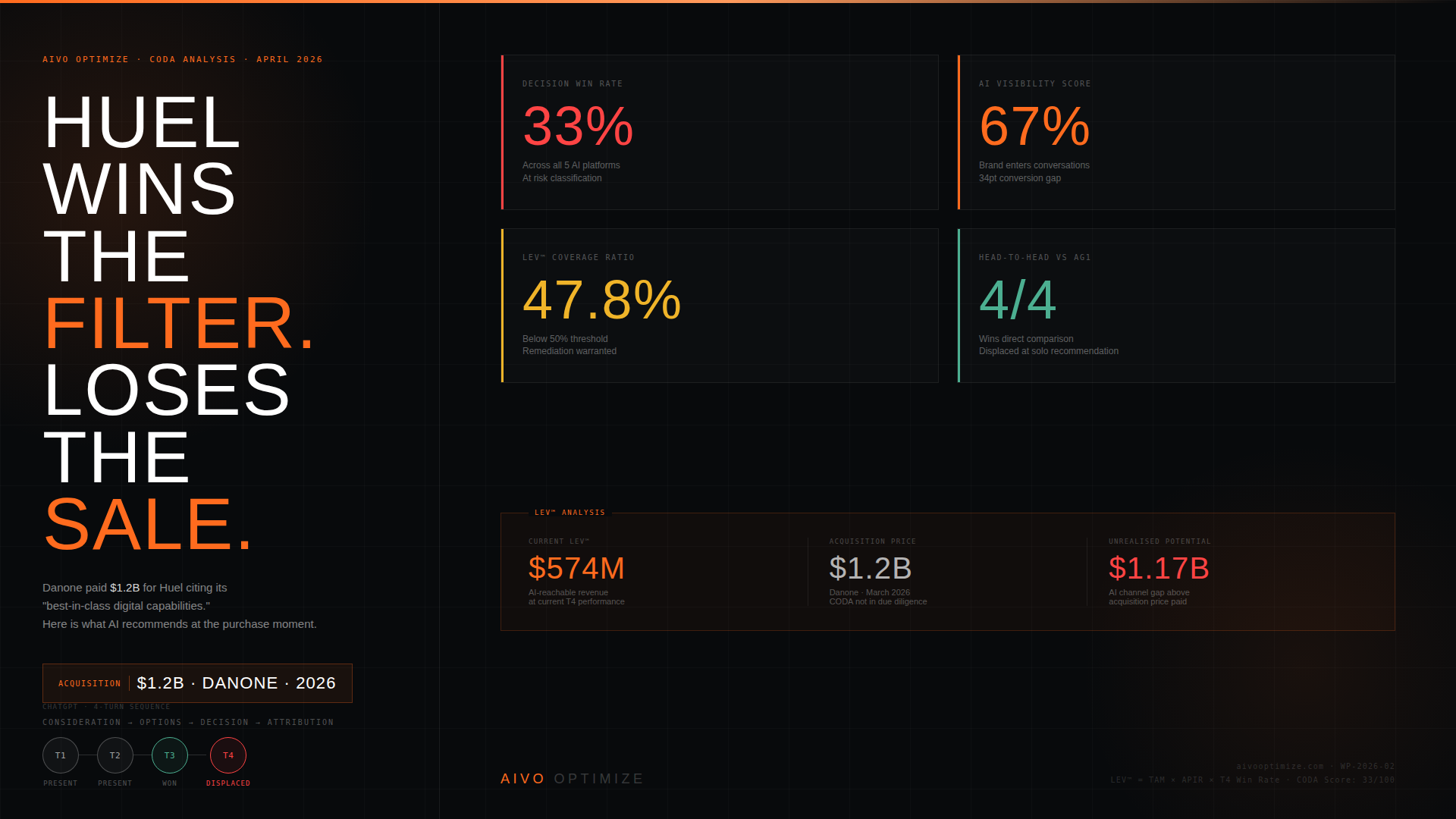Viewport: 1456px width, 819px height.
Task: Click the headline word LOSES
Action: click(x=167, y=390)
